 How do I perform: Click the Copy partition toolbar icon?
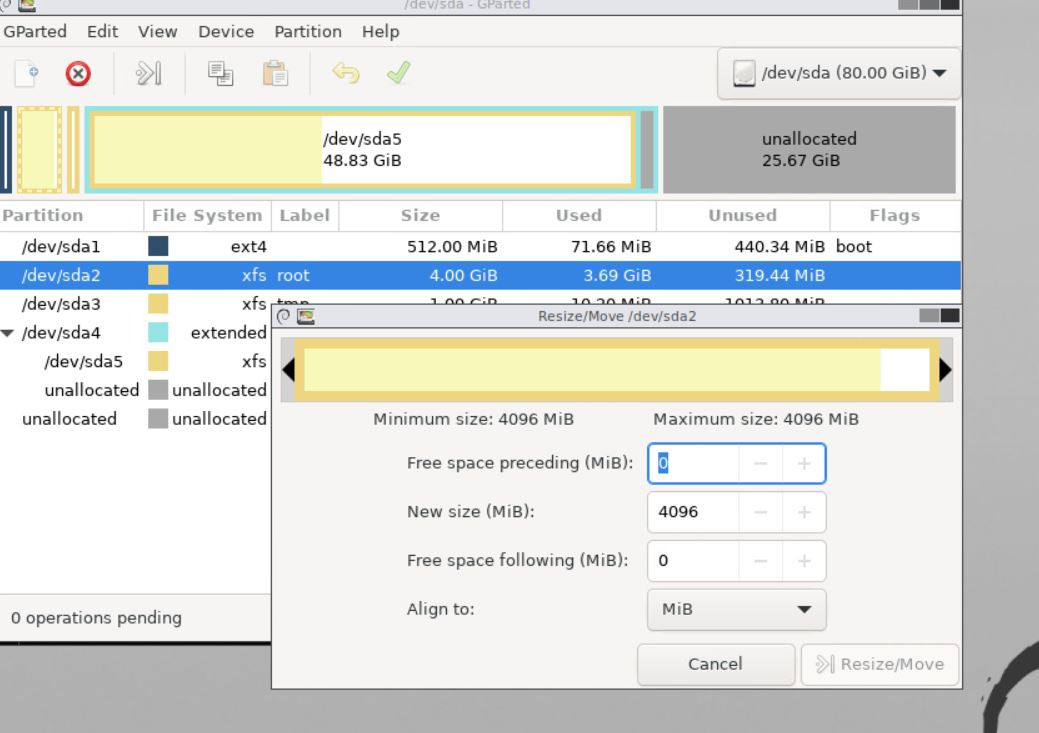(220, 73)
